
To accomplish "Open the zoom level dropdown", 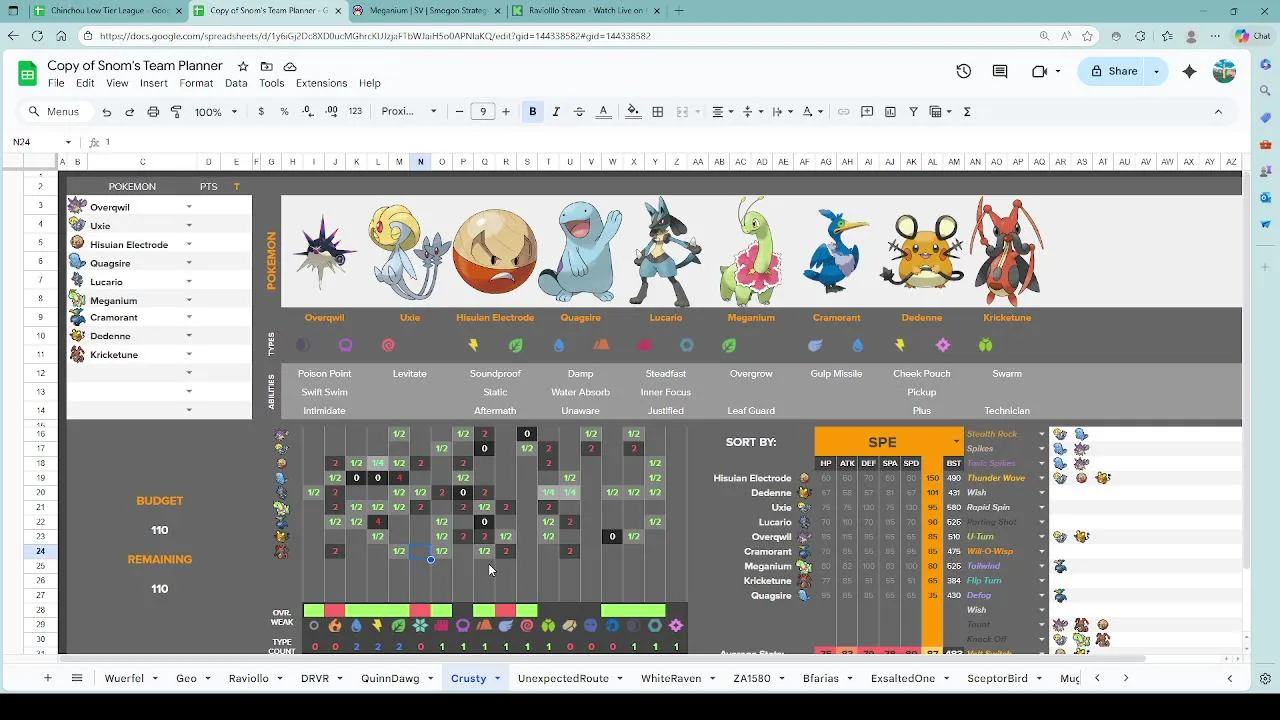I will [x=215, y=112].
